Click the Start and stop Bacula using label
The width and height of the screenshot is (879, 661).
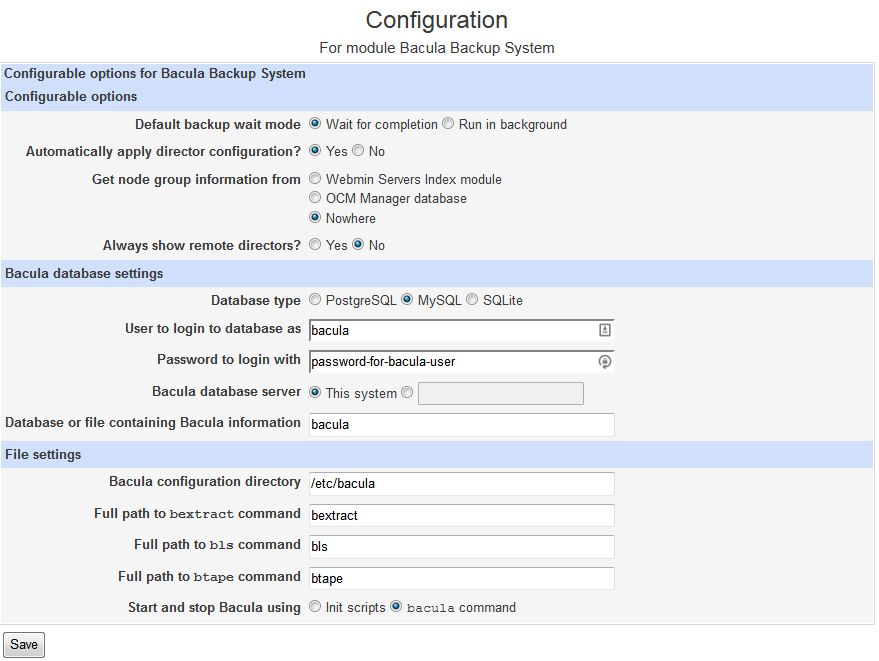pos(214,608)
